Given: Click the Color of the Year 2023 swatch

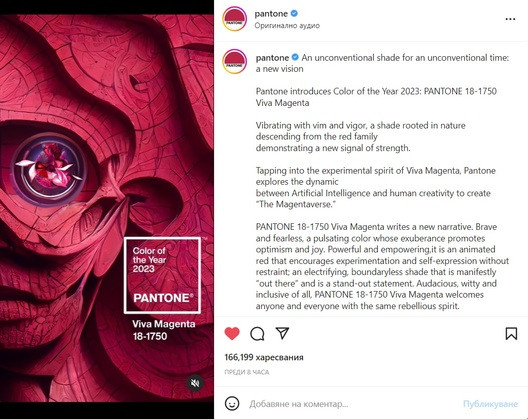Looking at the screenshot, I should (163, 275).
